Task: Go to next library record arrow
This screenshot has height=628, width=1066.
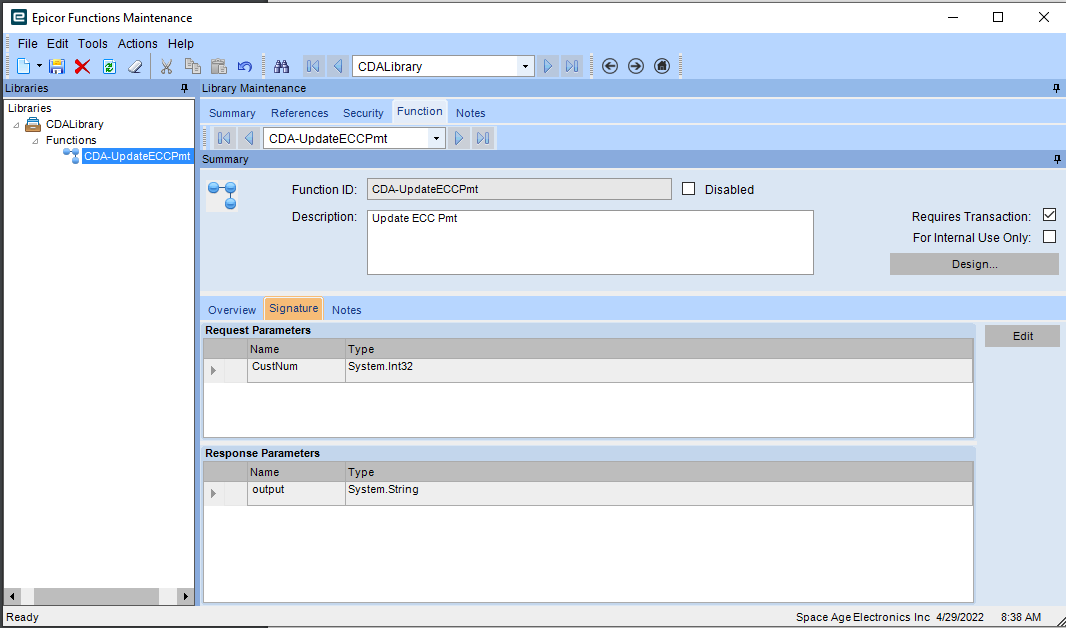Action: pyautogui.click(x=548, y=66)
